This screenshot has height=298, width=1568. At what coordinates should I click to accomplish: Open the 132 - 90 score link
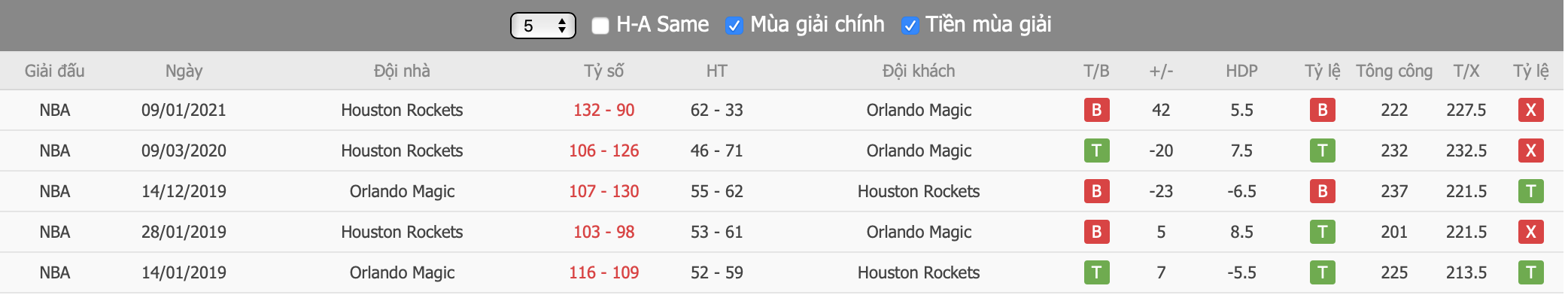pos(603,110)
